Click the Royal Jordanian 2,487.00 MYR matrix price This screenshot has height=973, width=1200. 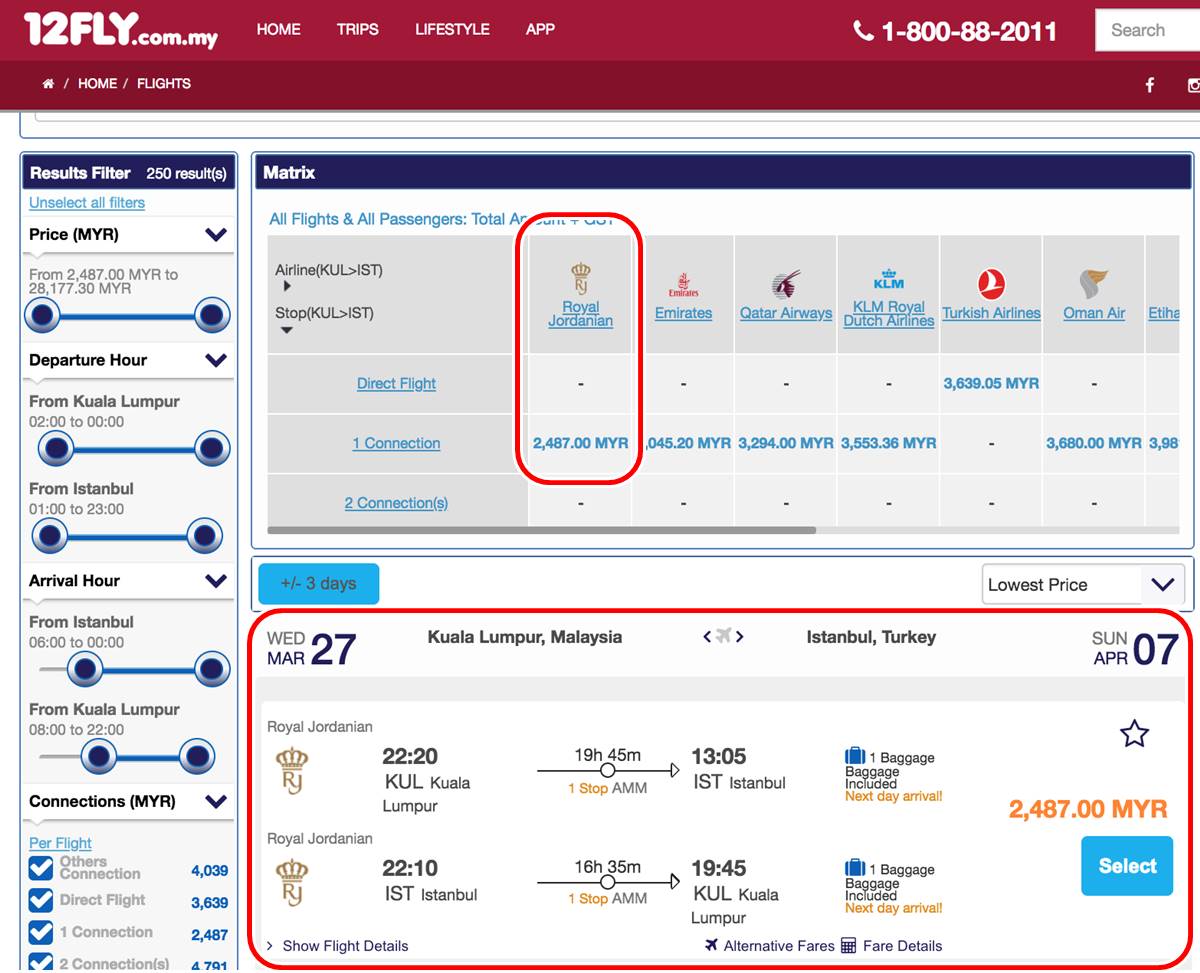581,444
